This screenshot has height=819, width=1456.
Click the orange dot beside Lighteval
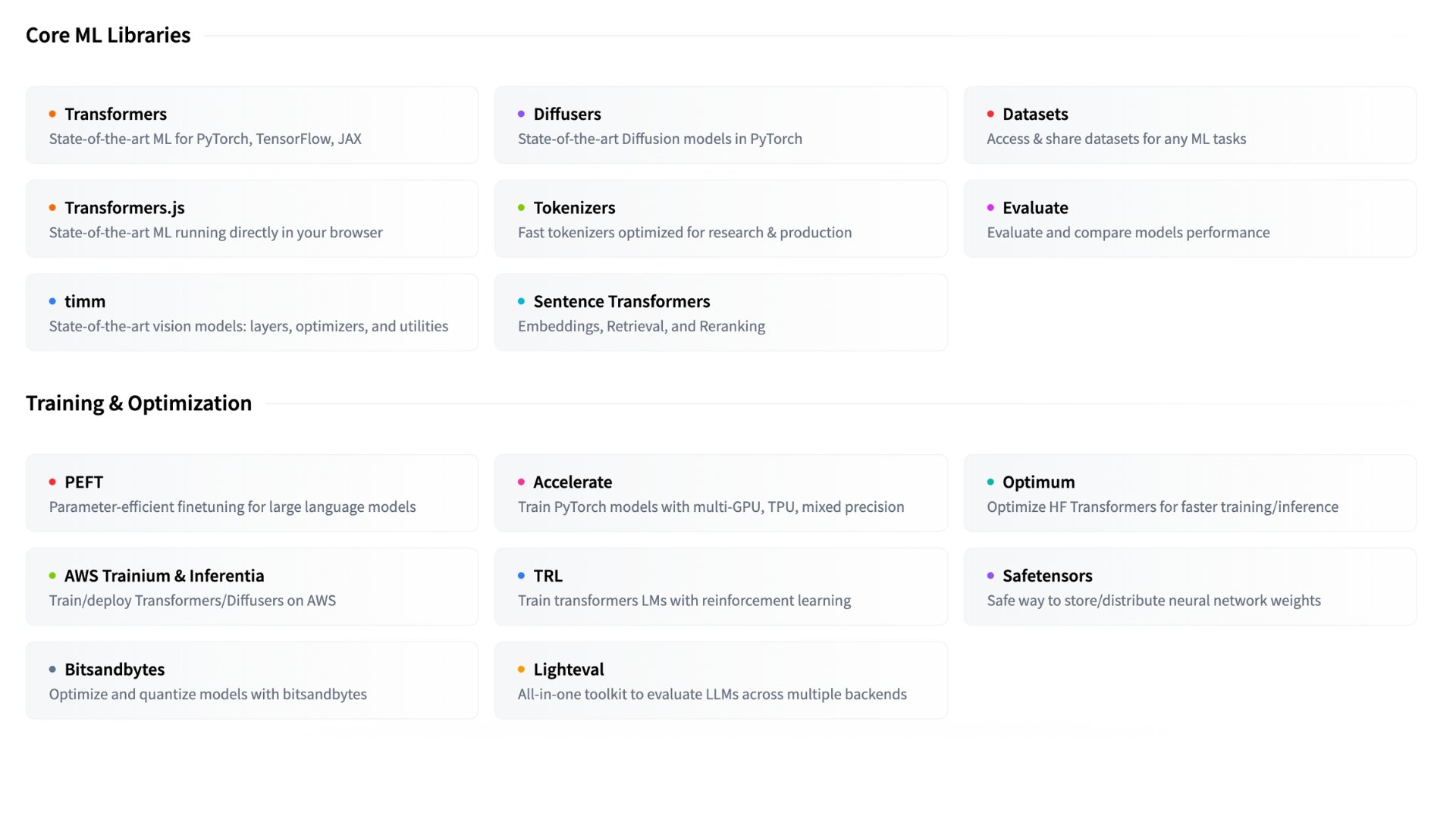[521, 669]
